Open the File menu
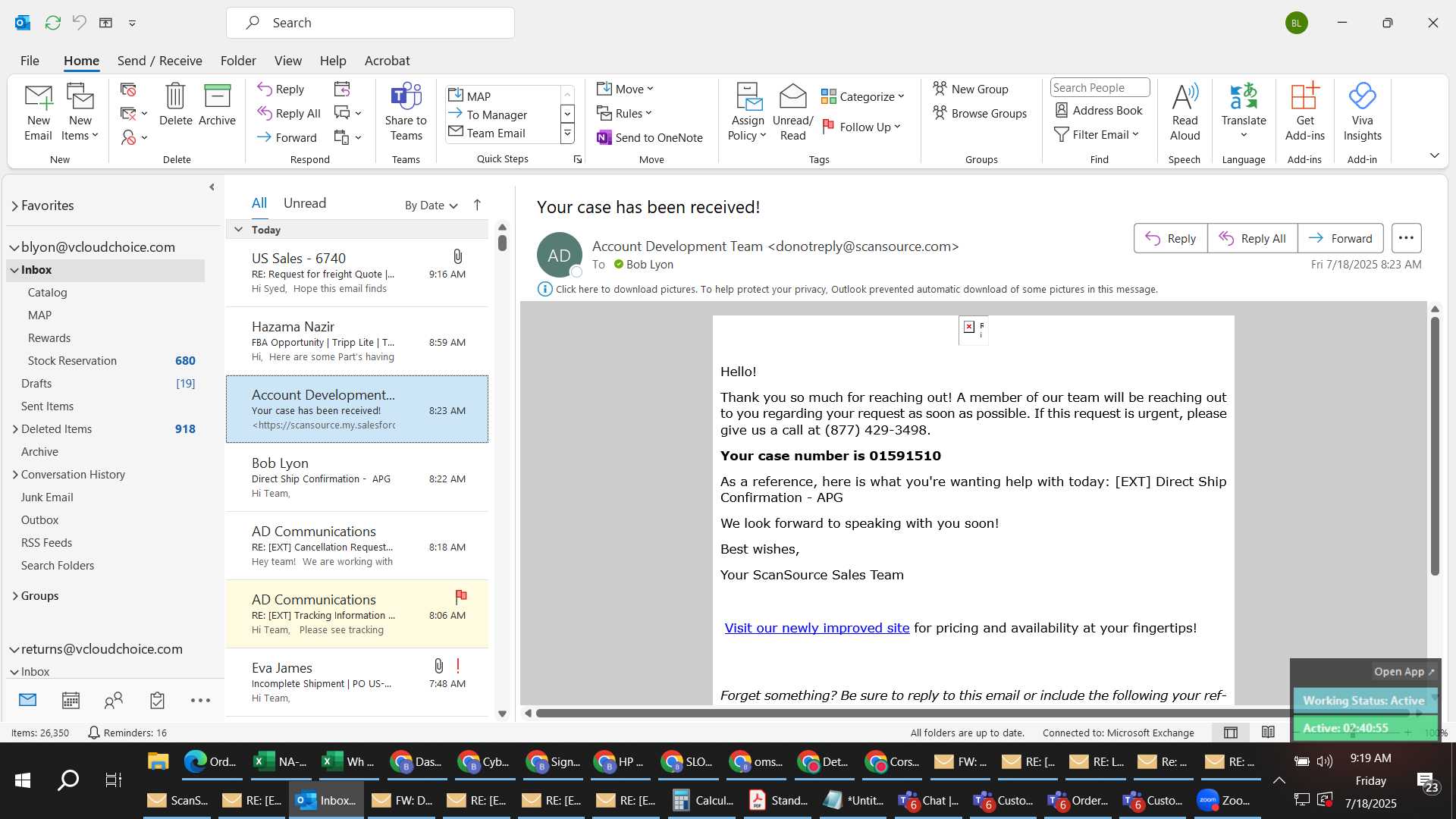Screen dimensions: 1456x819 tap(30, 61)
